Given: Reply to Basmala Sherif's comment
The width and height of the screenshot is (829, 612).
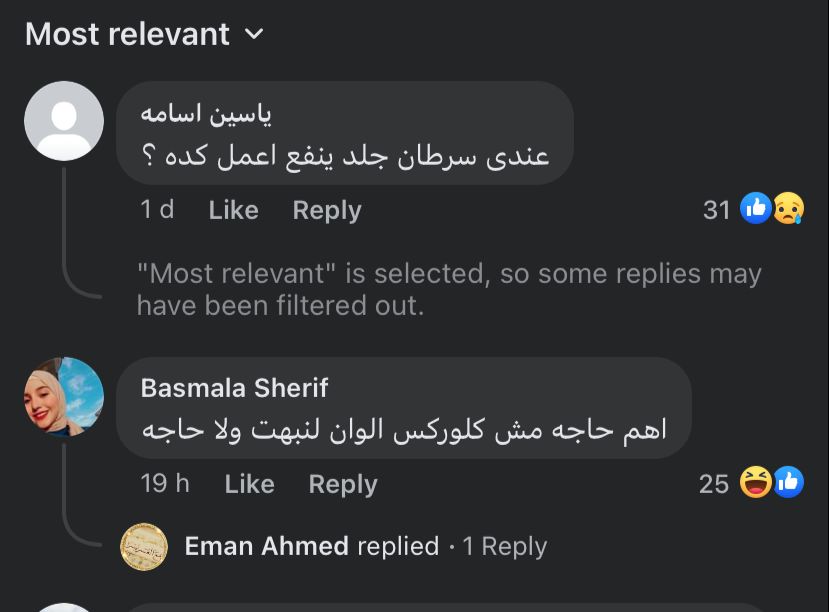Looking at the screenshot, I should (x=343, y=484).
